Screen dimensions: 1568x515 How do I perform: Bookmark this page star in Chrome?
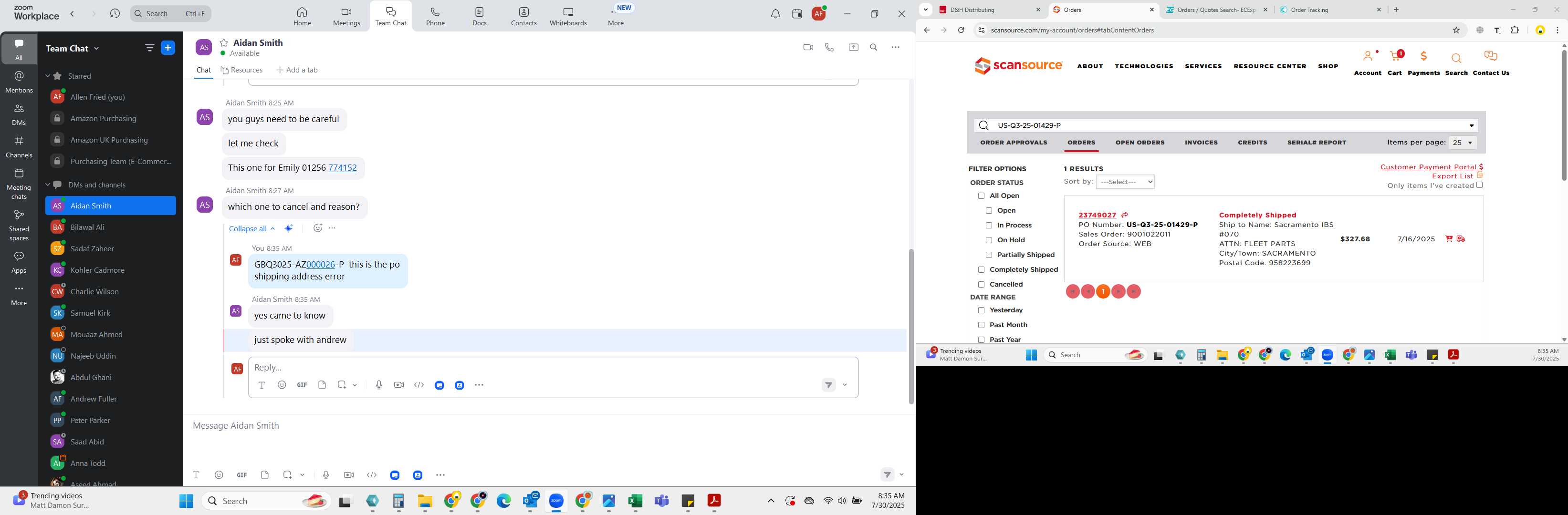click(1456, 31)
